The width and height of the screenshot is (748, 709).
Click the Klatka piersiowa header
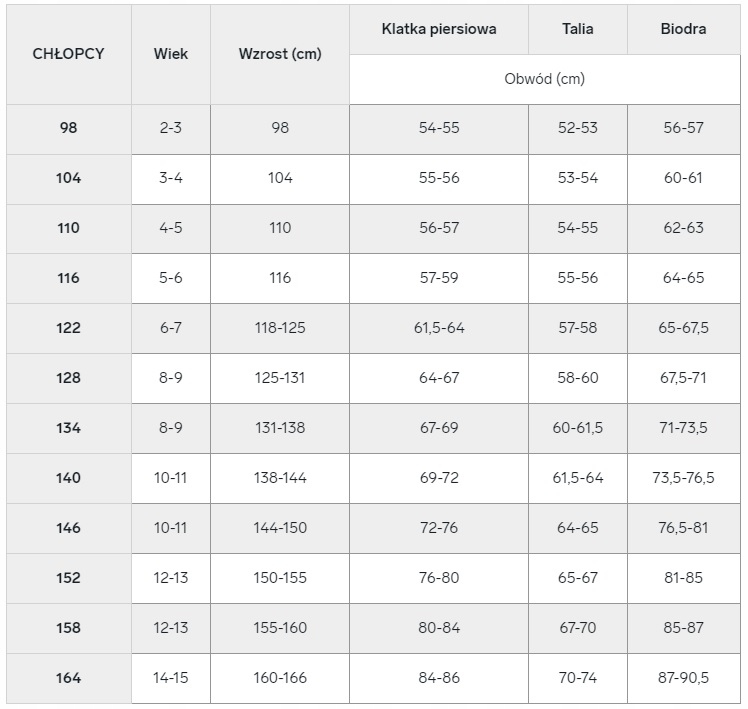point(439,29)
